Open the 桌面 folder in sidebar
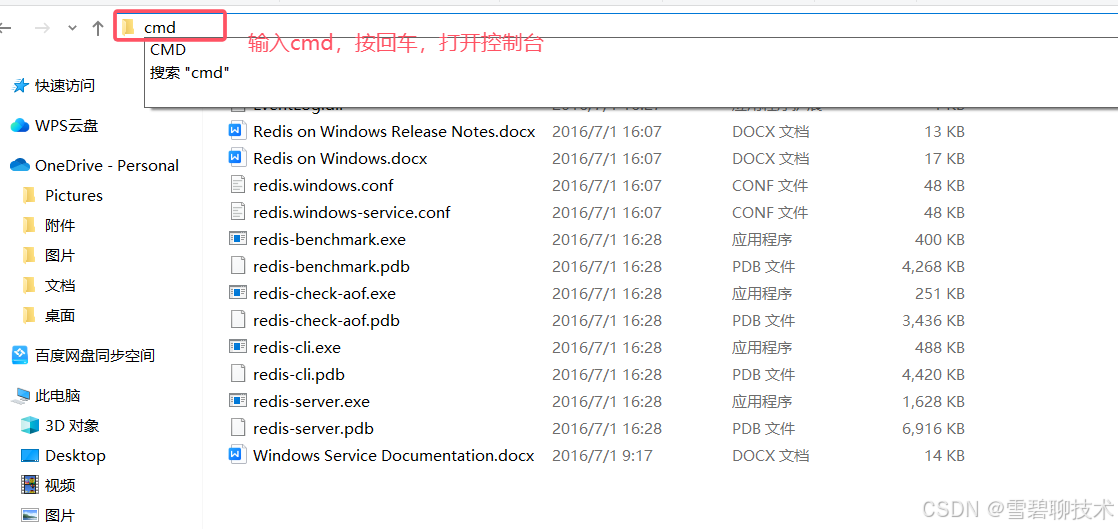Viewport: 1118px width, 529px height. pos(60,315)
